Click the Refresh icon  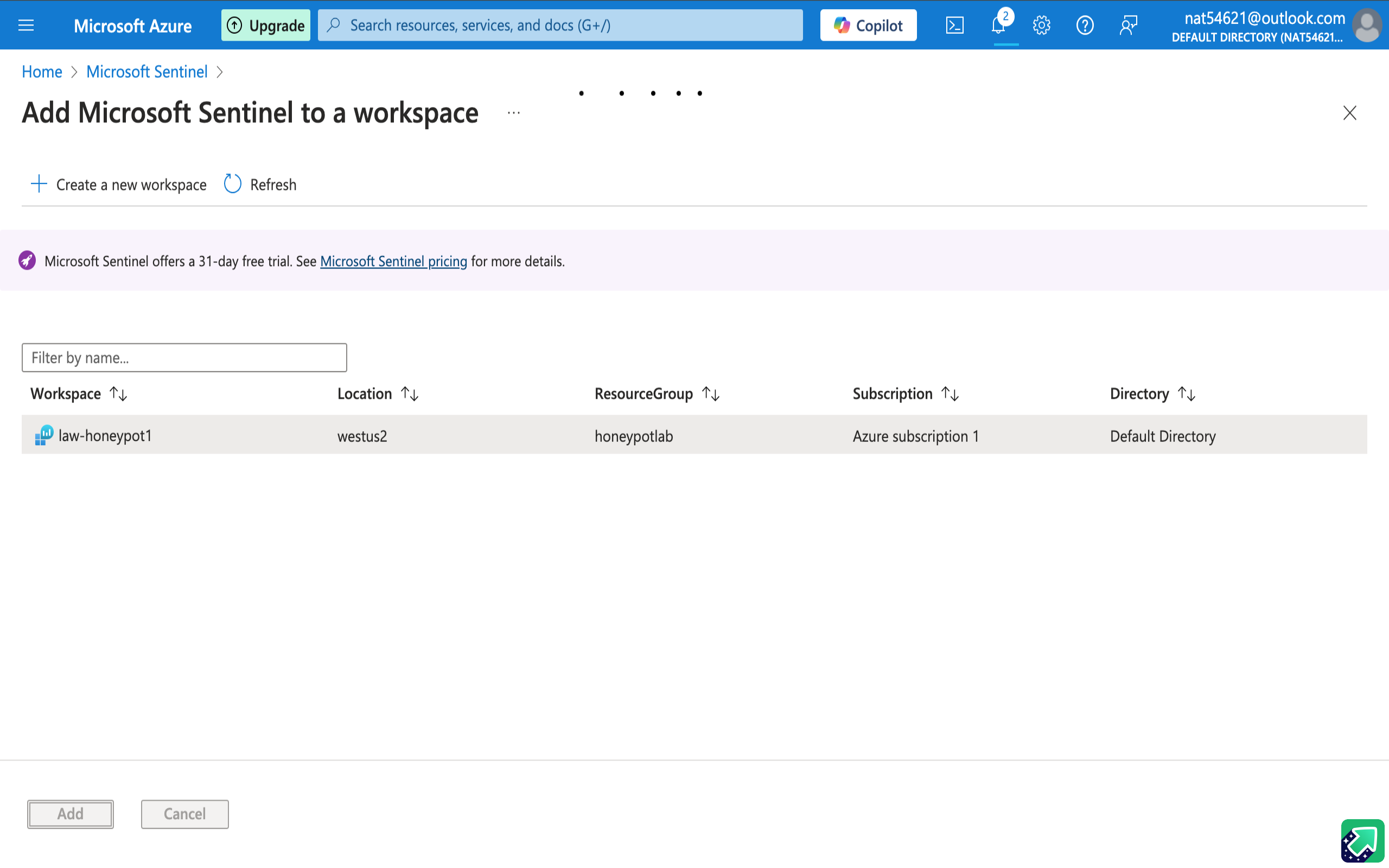pyautogui.click(x=232, y=184)
